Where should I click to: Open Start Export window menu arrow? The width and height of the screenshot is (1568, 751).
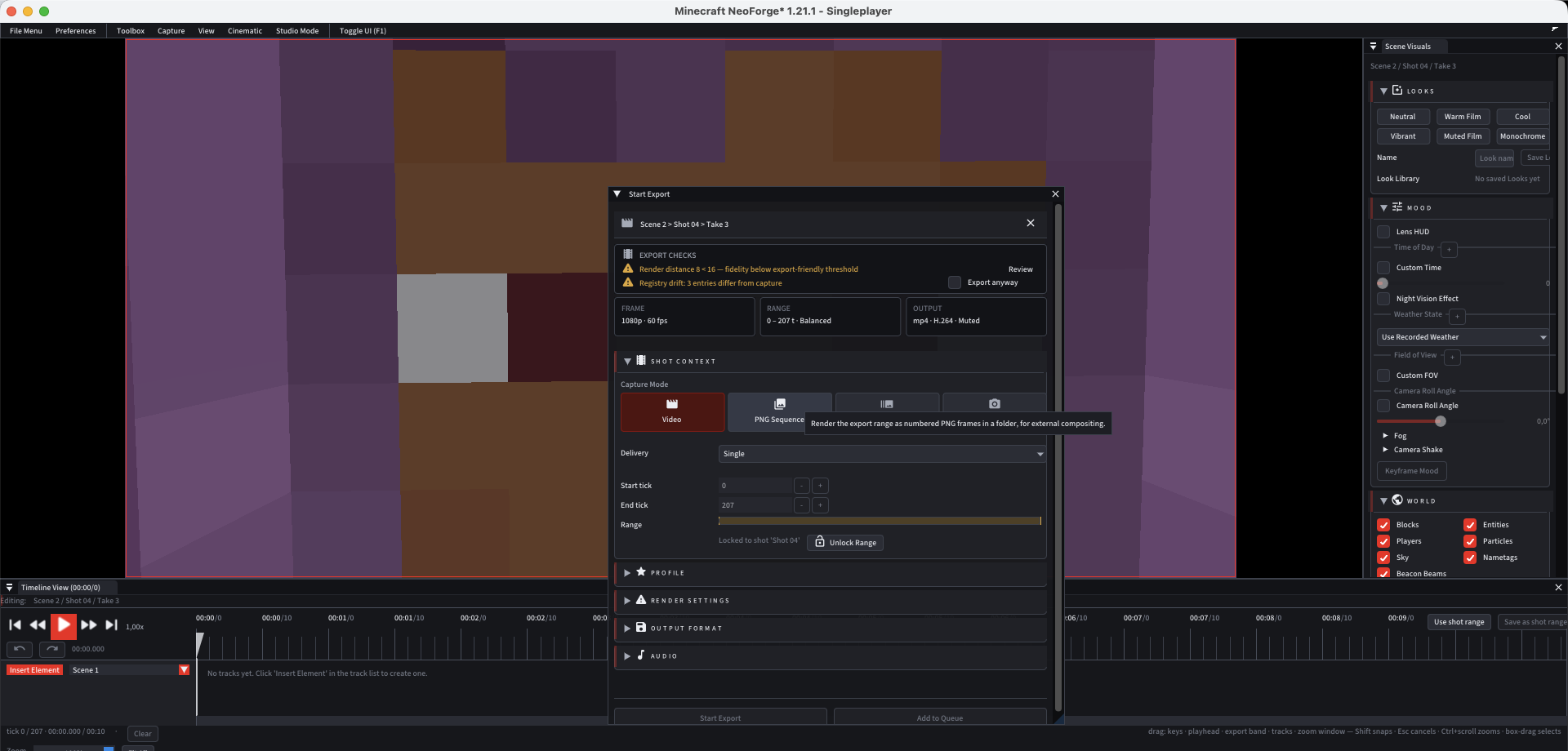pyautogui.click(x=617, y=194)
